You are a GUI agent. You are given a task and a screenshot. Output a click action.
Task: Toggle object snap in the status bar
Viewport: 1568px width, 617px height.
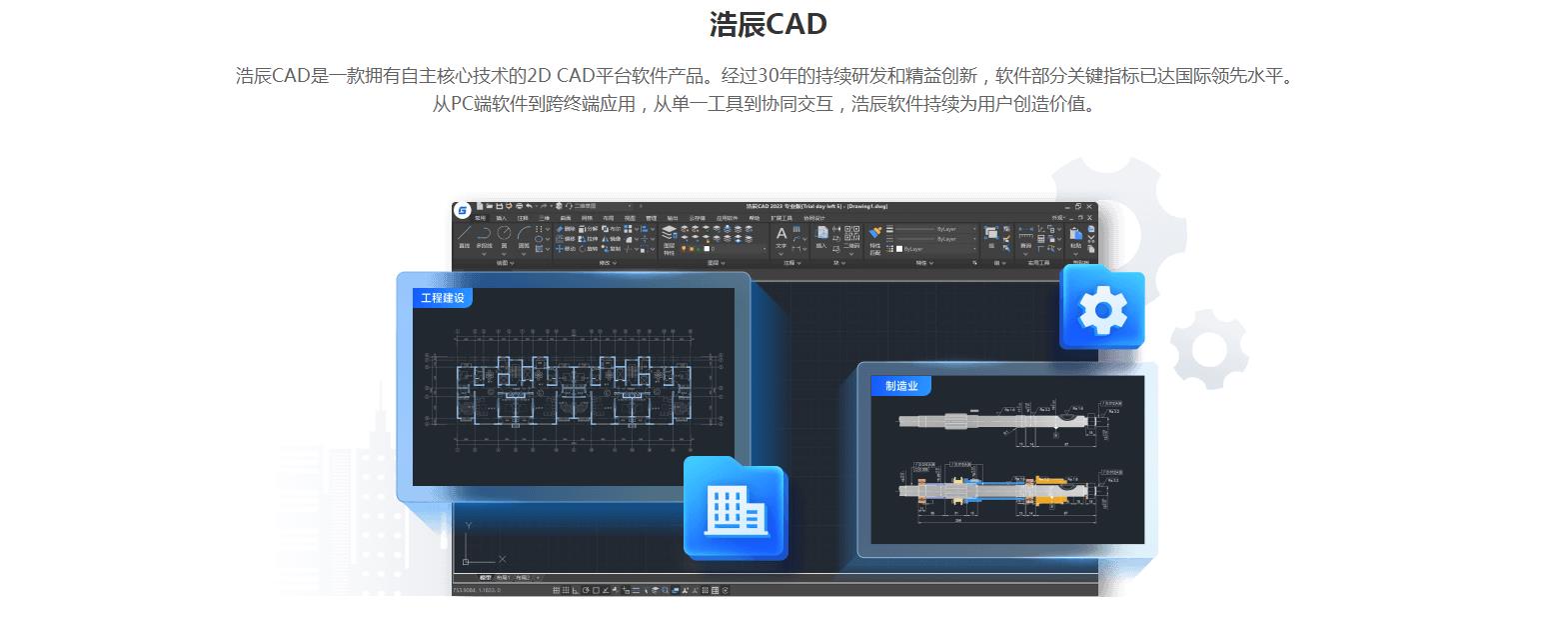coord(594,590)
